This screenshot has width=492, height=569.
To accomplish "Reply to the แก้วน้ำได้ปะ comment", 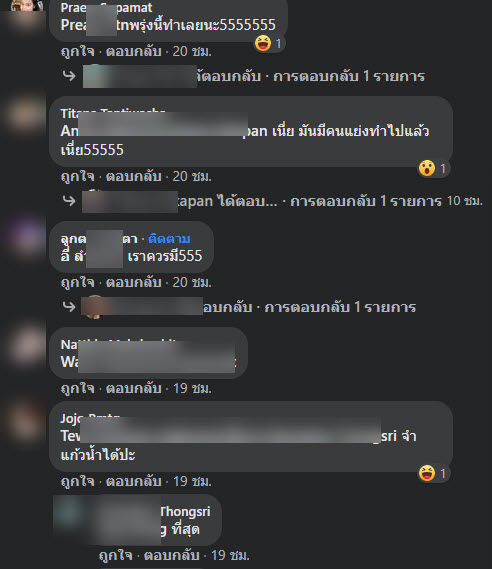I will (134, 481).
